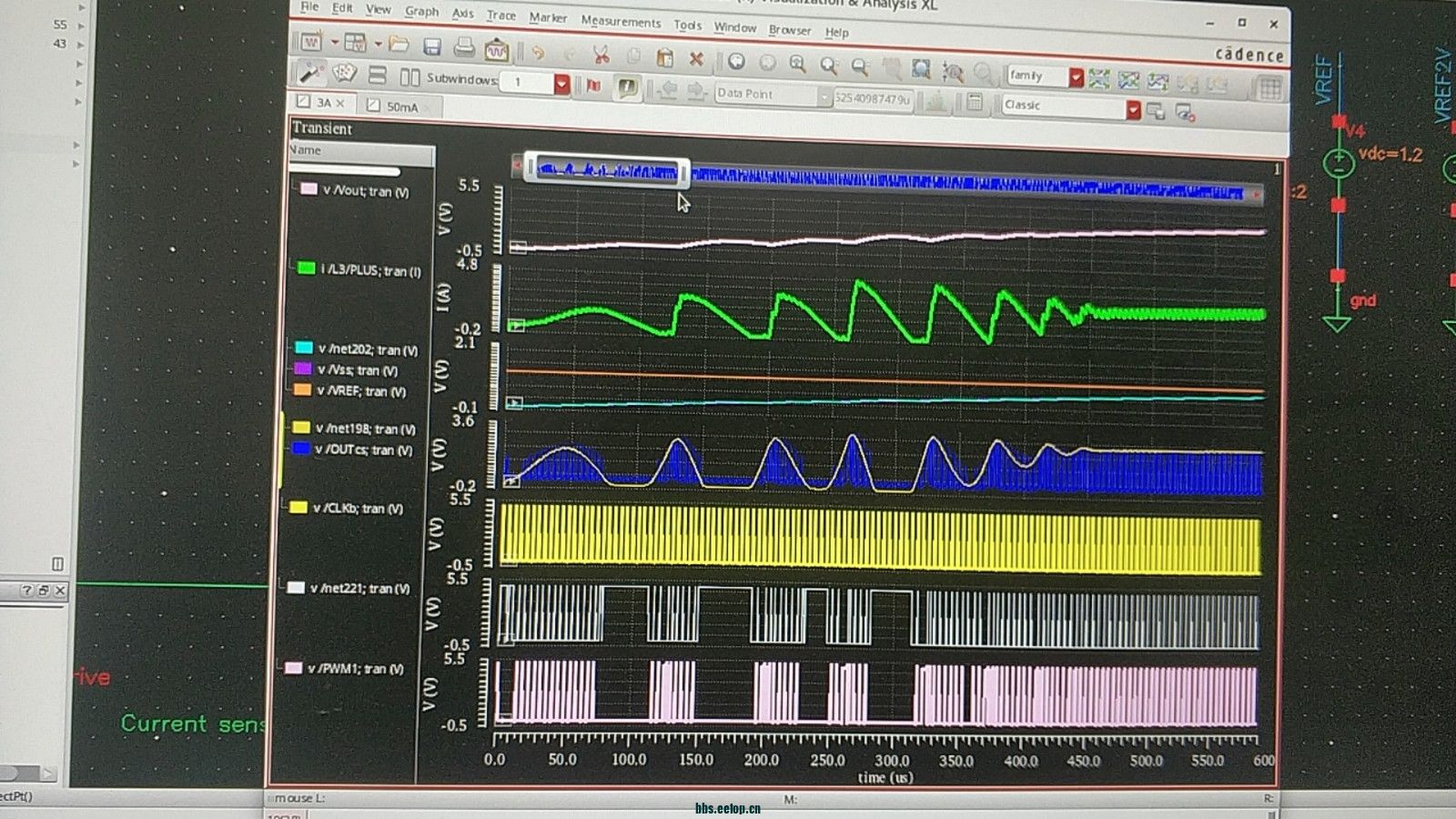Toggle the info balloon icon
1456x819 pixels.
point(627,87)
